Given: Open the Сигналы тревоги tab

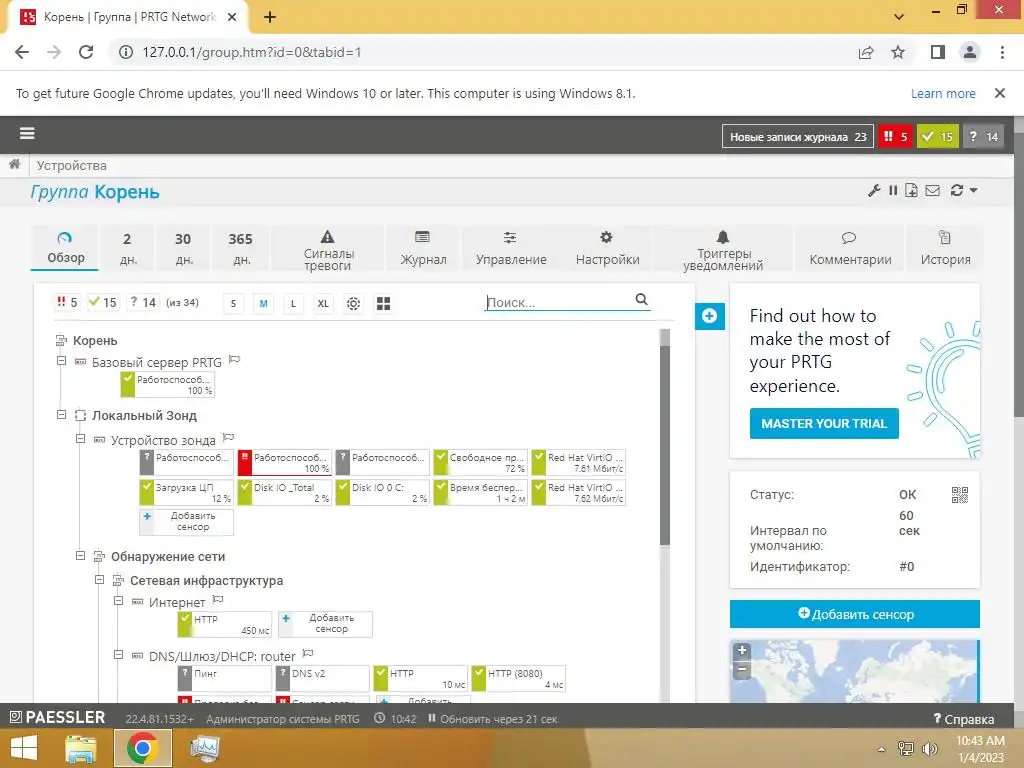Looking at the screenshot, I should pyautogui.click(x=328, y=249).
